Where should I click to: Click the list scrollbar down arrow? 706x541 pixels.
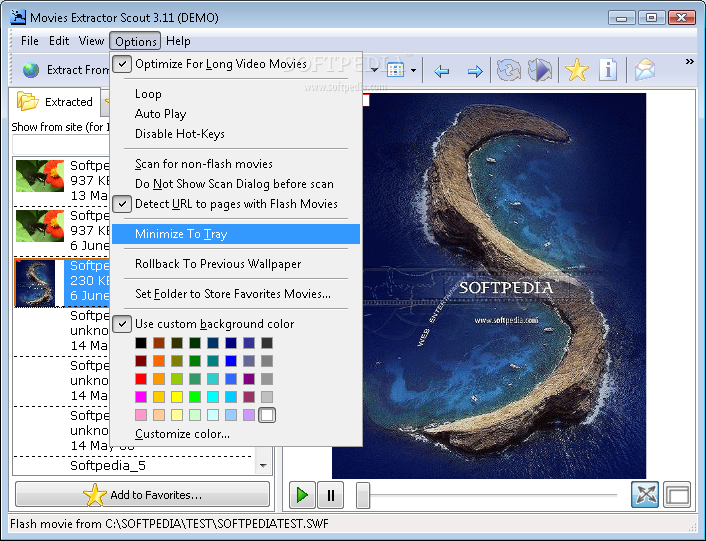pos(263,466)
